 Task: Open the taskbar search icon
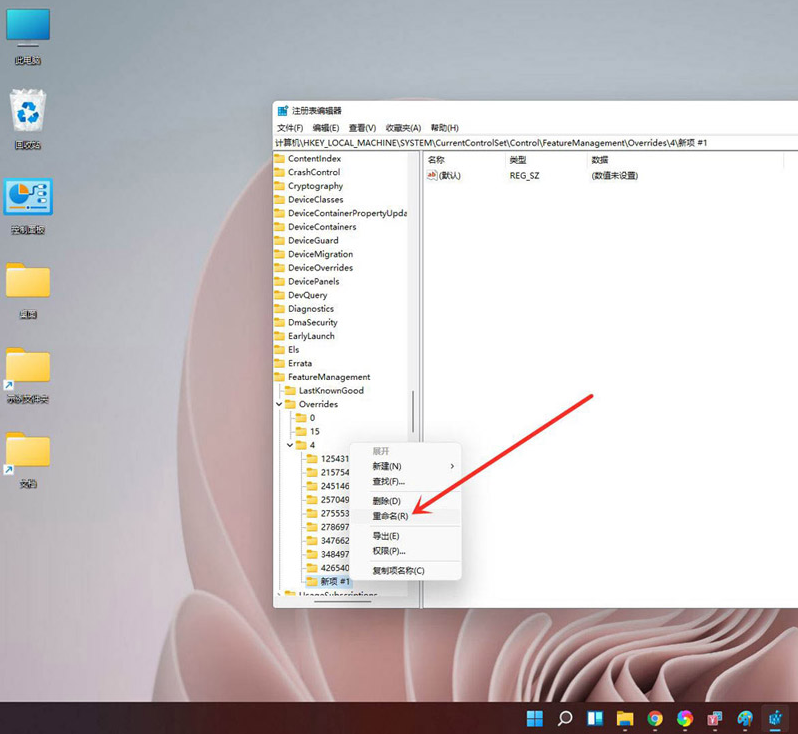[565, 718]
